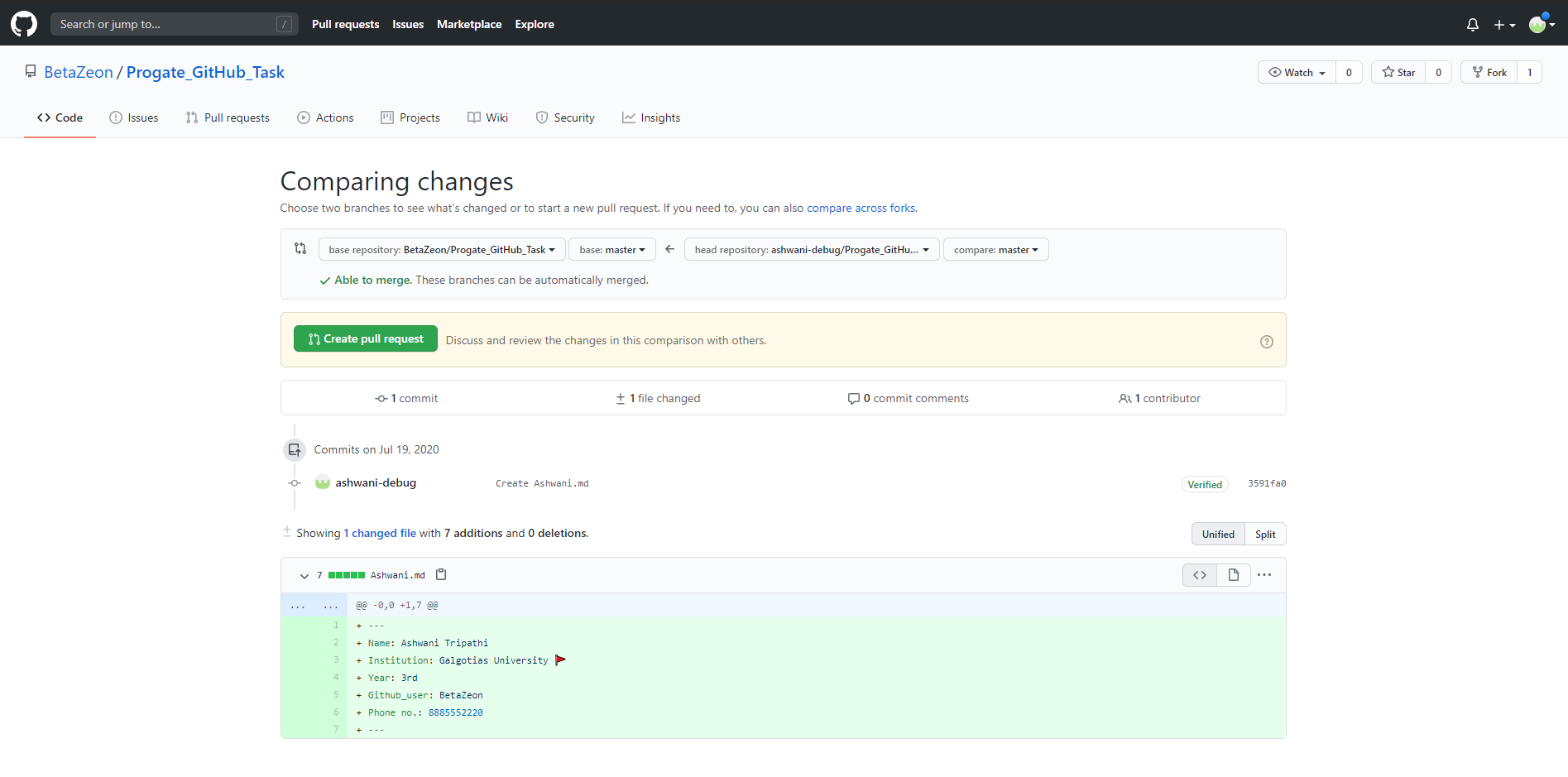Screen dimensions: 1568x777
Task: Switch to the Actions tab
Action: (x=325, y=118)
